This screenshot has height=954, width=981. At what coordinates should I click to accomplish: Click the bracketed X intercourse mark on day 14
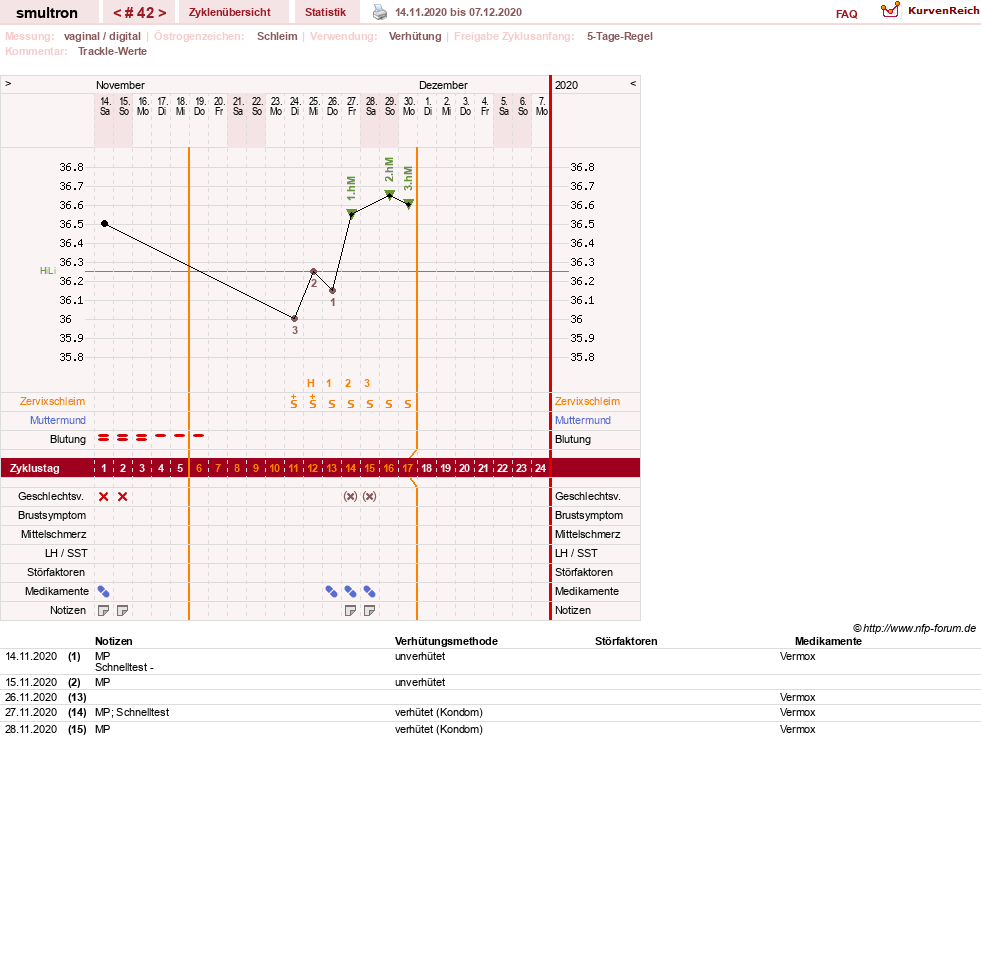[350, 497]
